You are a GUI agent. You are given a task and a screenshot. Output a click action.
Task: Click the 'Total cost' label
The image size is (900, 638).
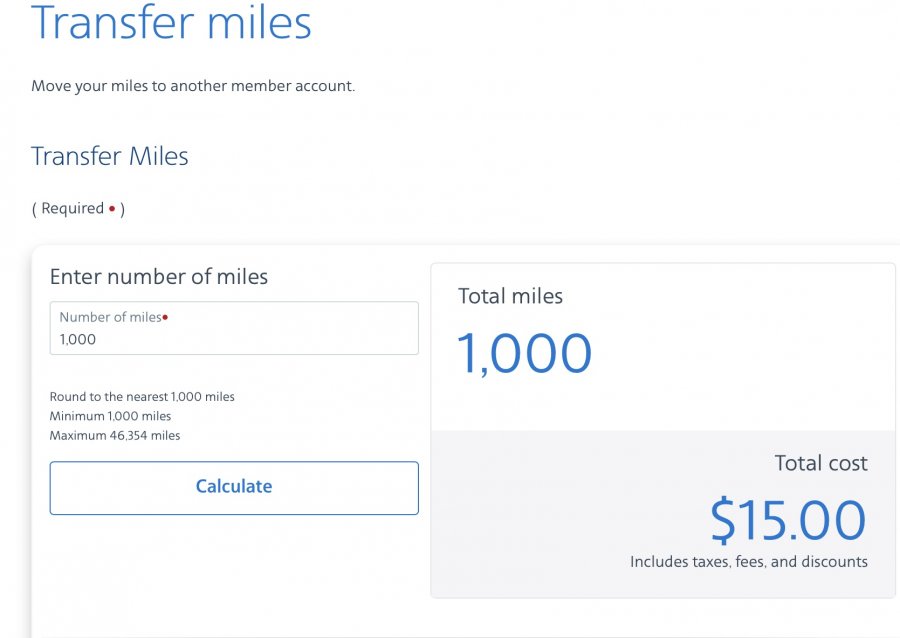(x=821, y=463)
